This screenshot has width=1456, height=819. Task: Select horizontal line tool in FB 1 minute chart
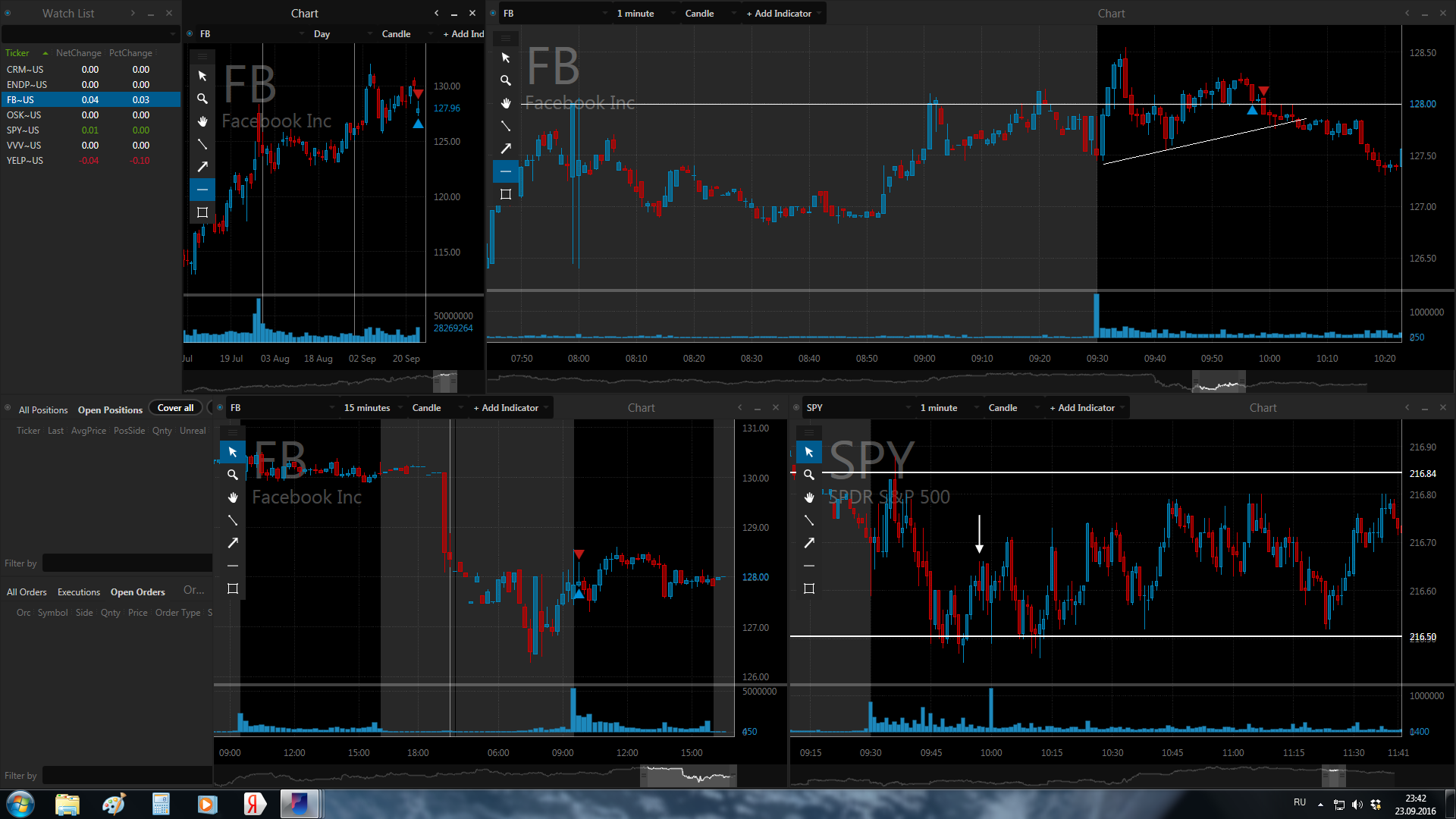506,171
